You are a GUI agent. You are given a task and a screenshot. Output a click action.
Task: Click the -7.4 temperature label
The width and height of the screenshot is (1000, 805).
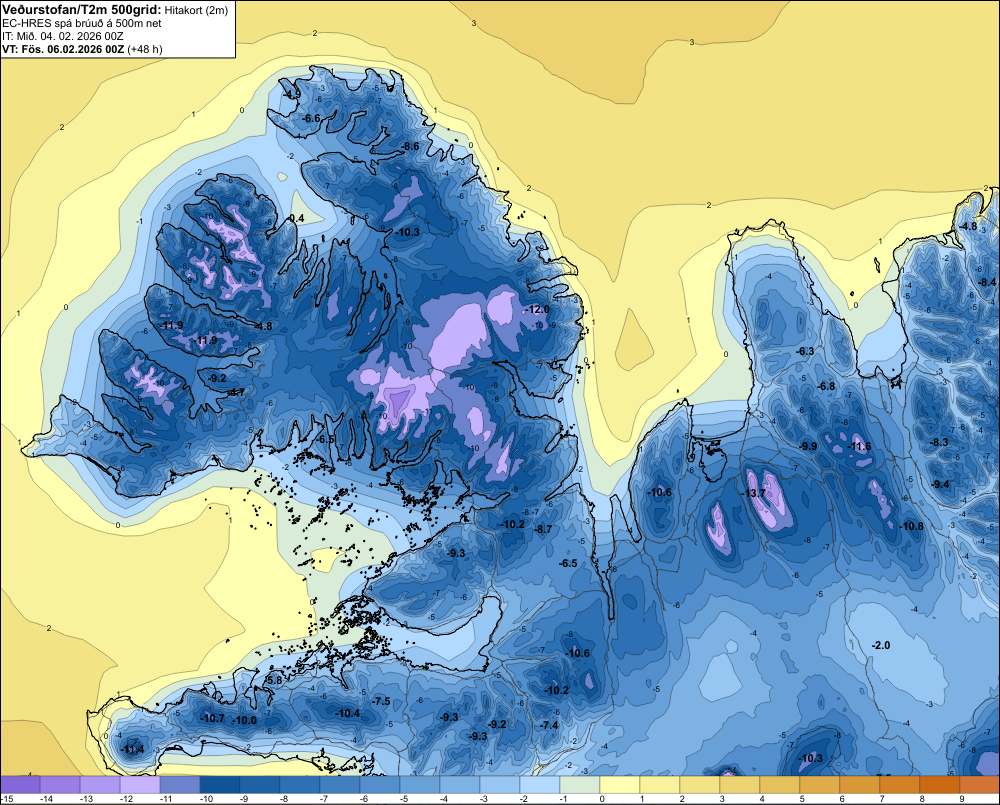coord(548,725)
